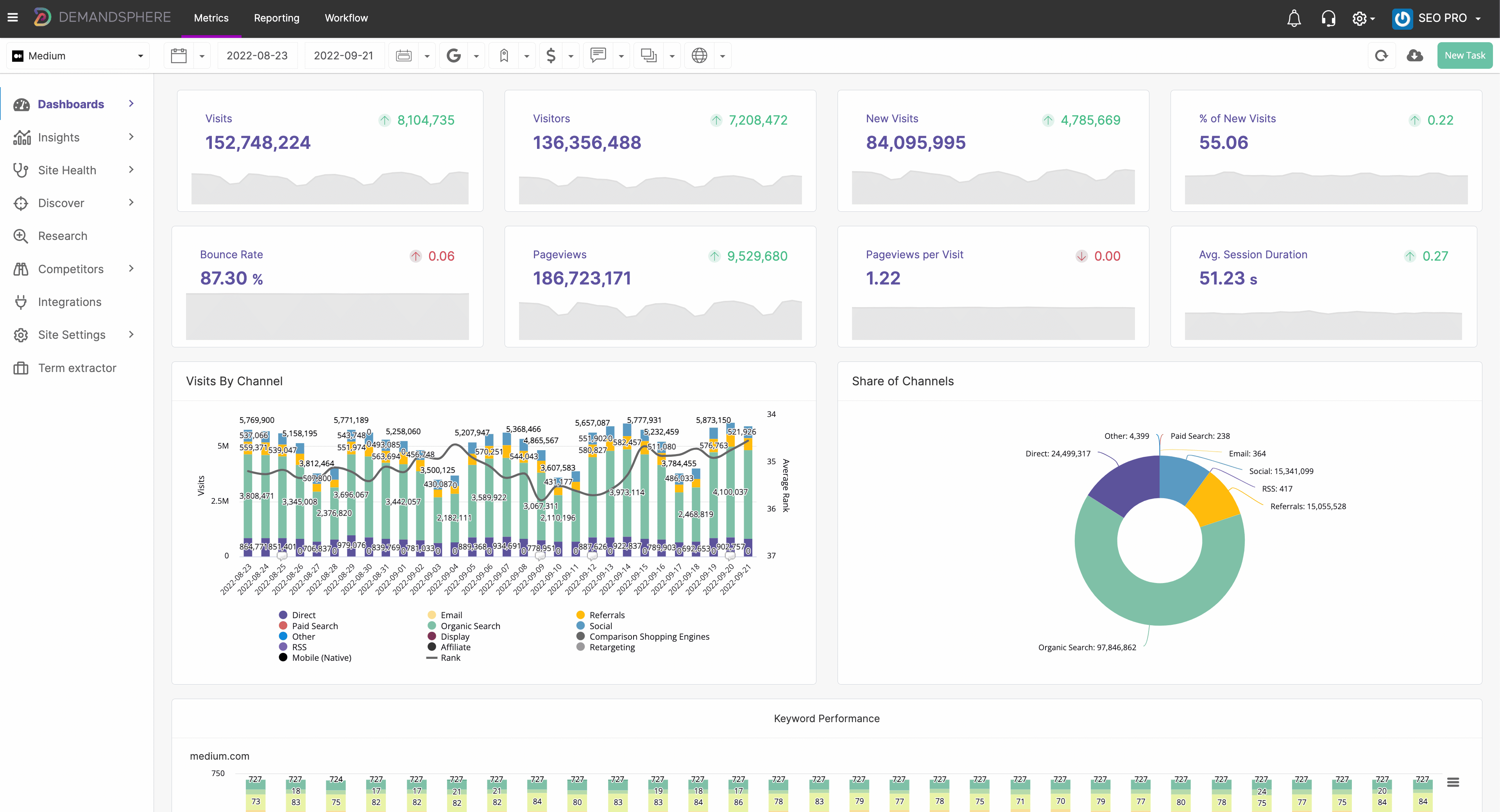Click the cloud download icon

coord(1414,56)
